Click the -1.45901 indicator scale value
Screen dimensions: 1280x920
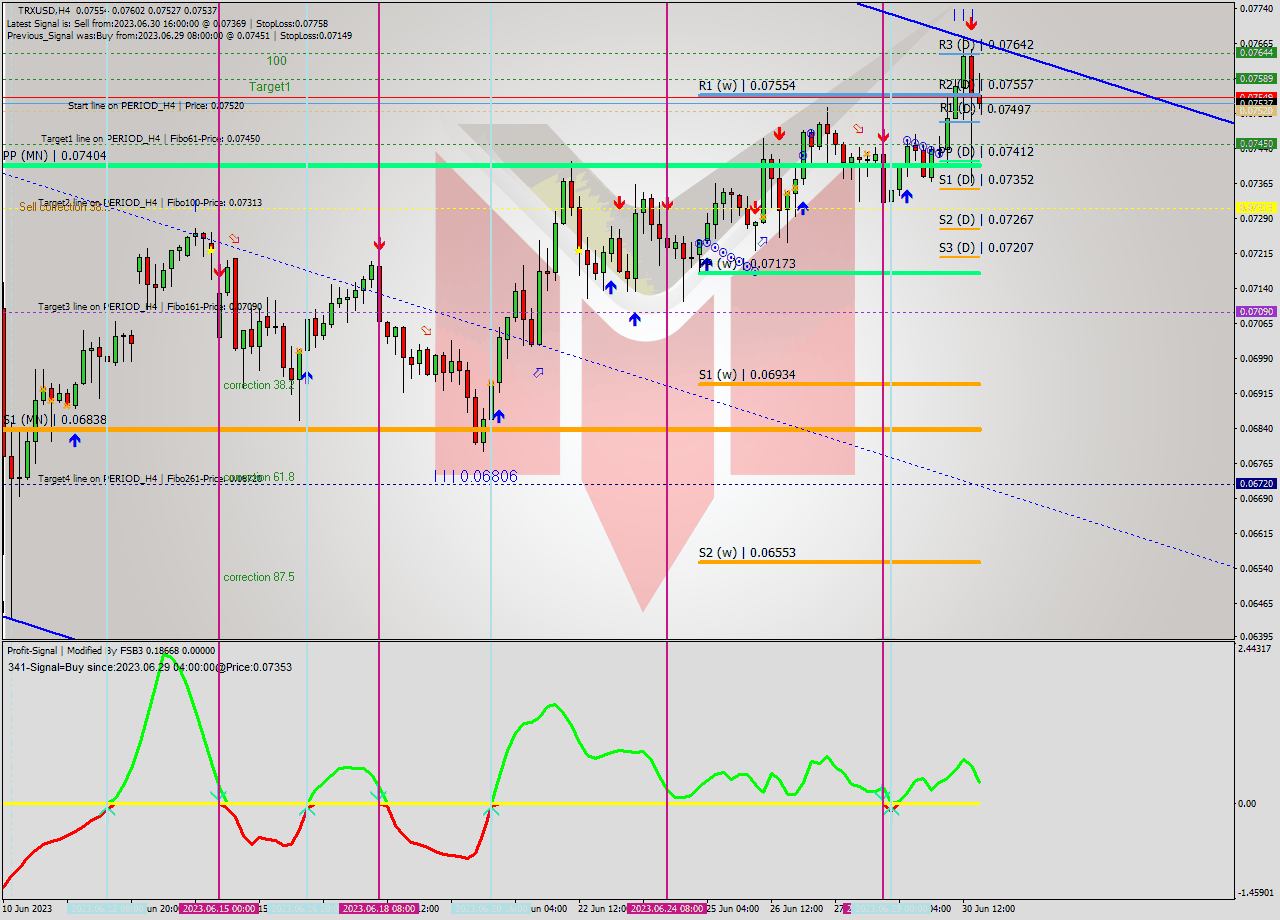(x=1257, y=892)
